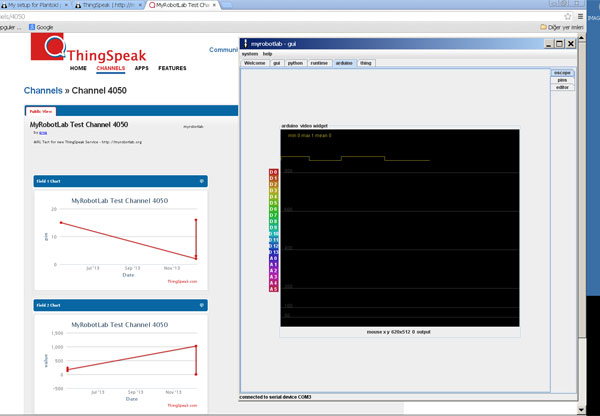Click page scrollbar down arrow
The width and height of the screenshot is (600, 416).
pyautogui.click(x=581, y=410)
